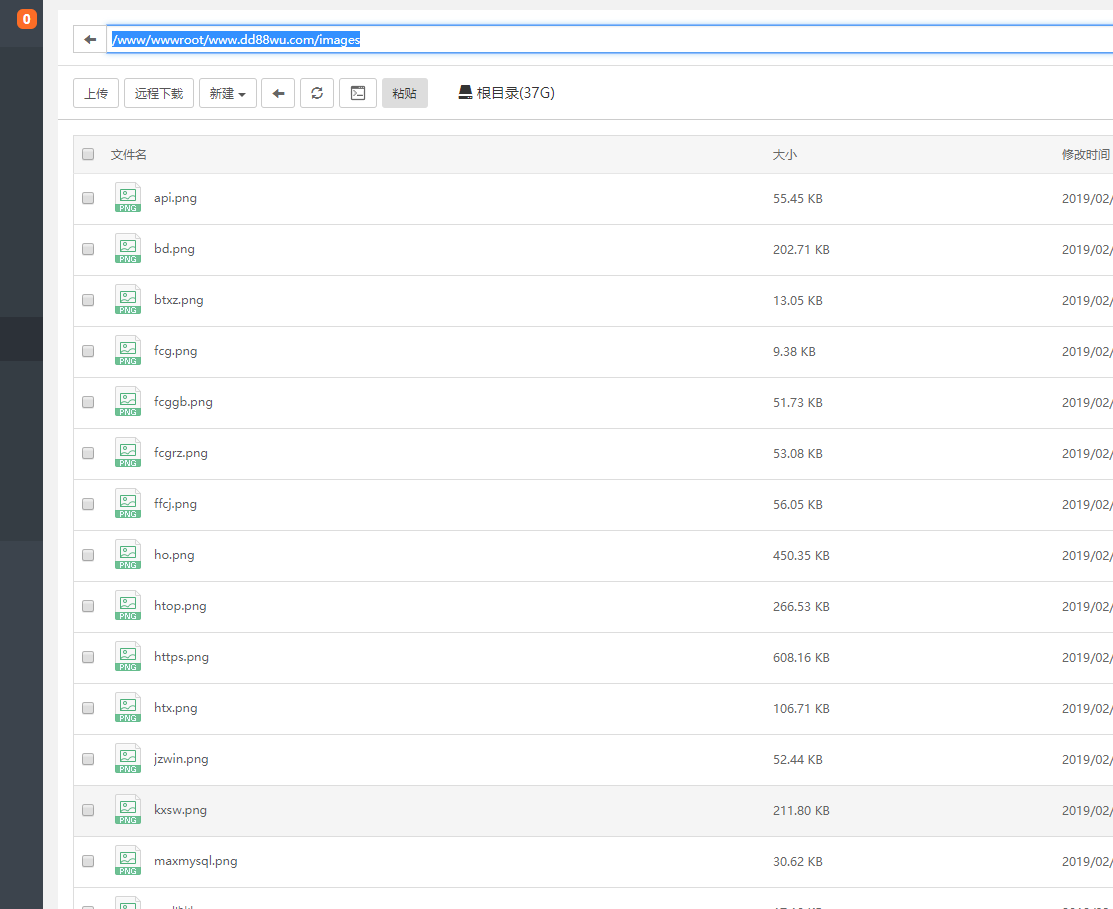Click the api.png file icon
Viewport: 1113px width, 909px height.
coord(128,198)
